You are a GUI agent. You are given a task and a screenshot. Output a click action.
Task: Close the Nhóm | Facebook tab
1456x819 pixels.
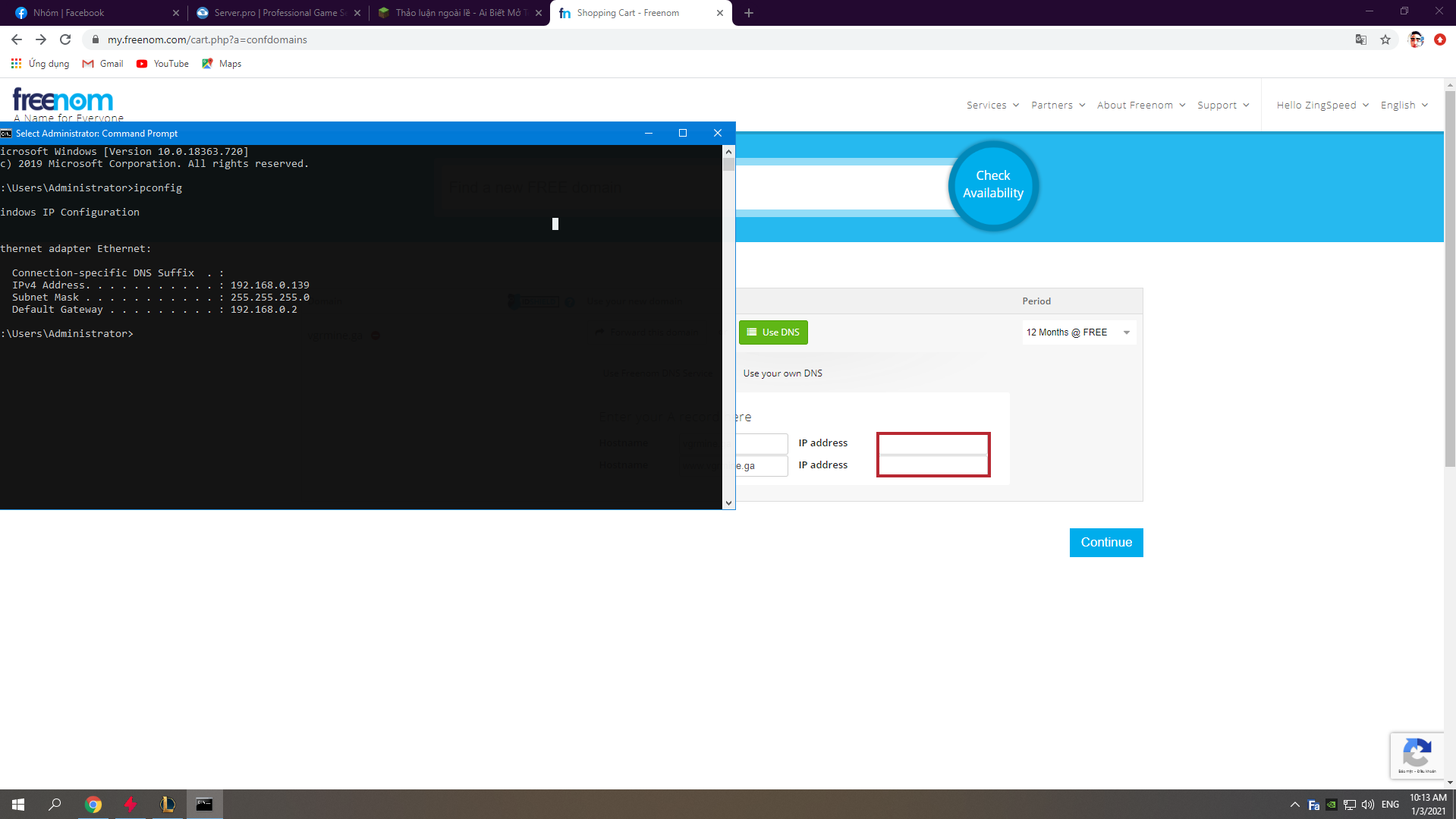(176, 13)
